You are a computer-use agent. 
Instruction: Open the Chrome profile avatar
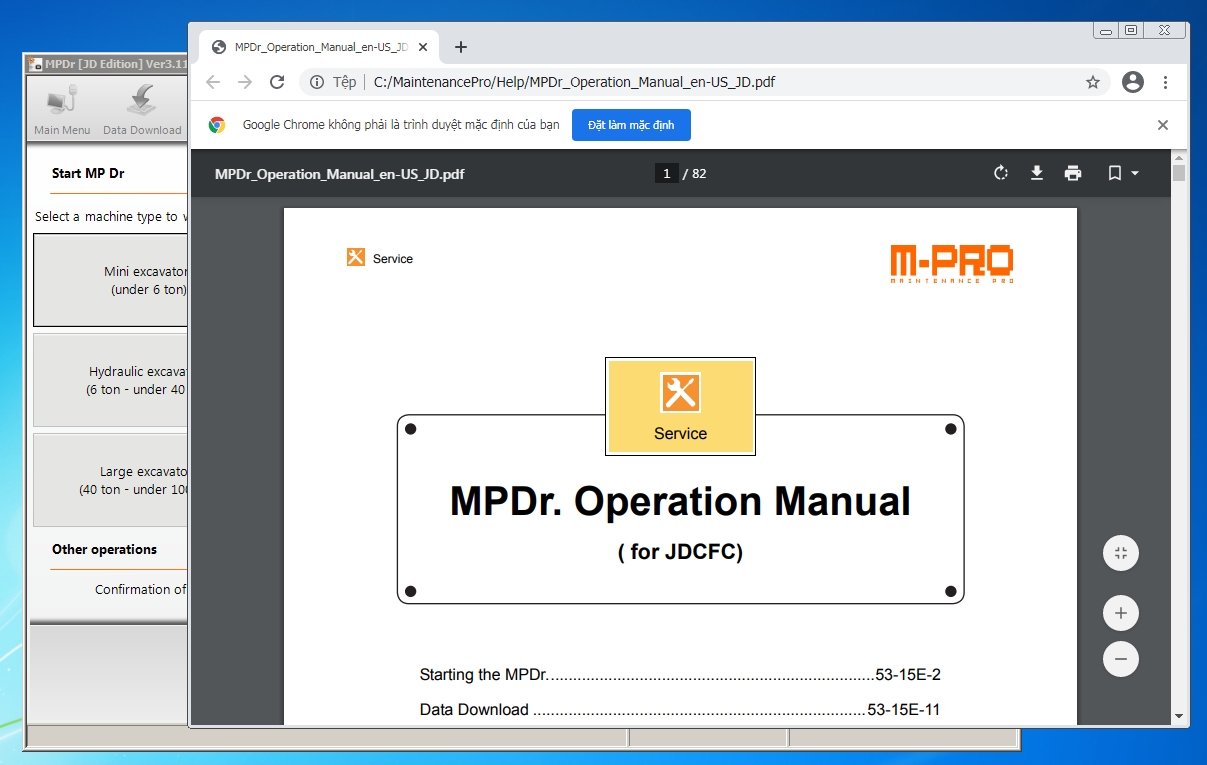[1132, 82]
